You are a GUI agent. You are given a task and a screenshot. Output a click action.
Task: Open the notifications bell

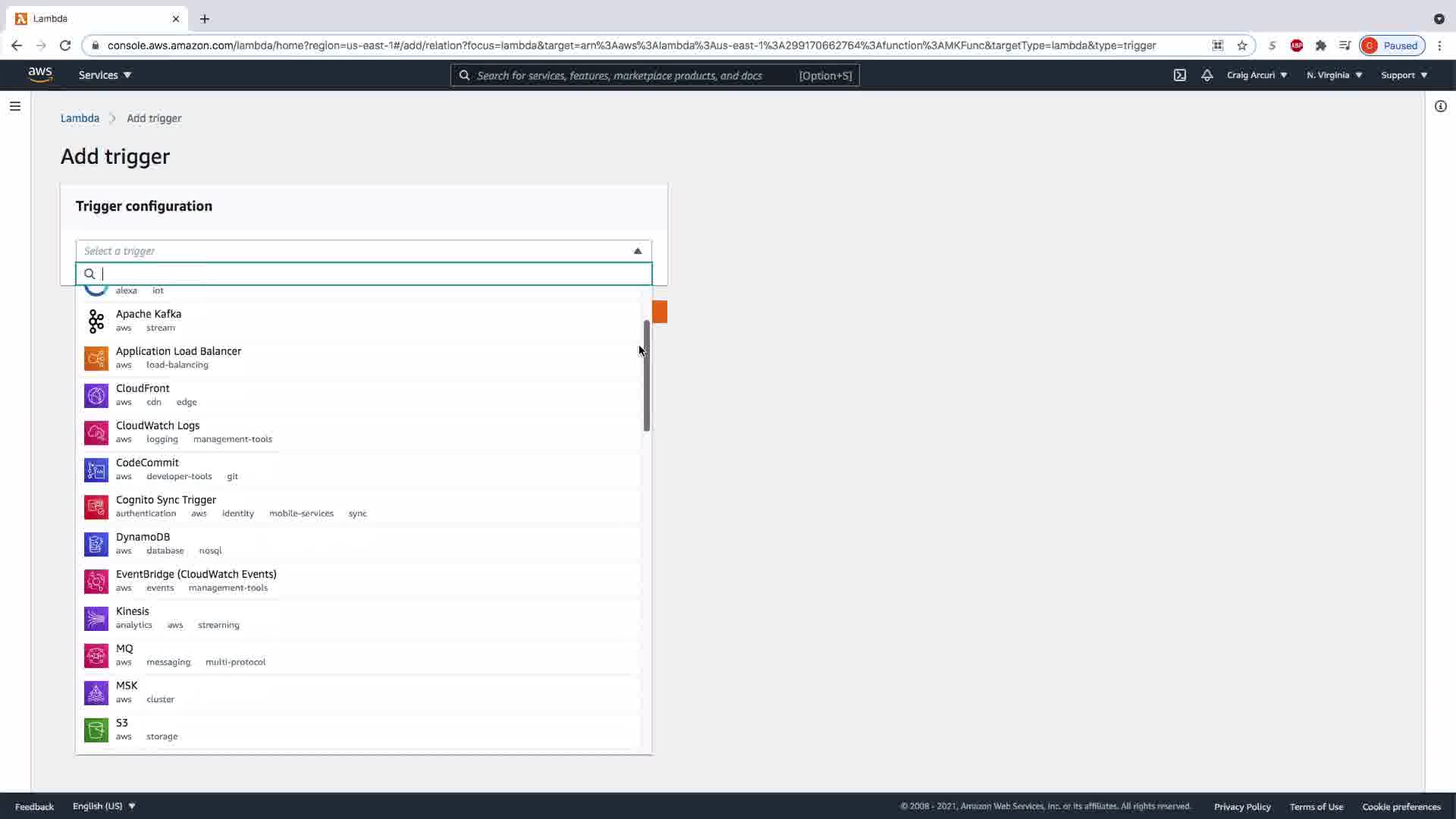1207,75
